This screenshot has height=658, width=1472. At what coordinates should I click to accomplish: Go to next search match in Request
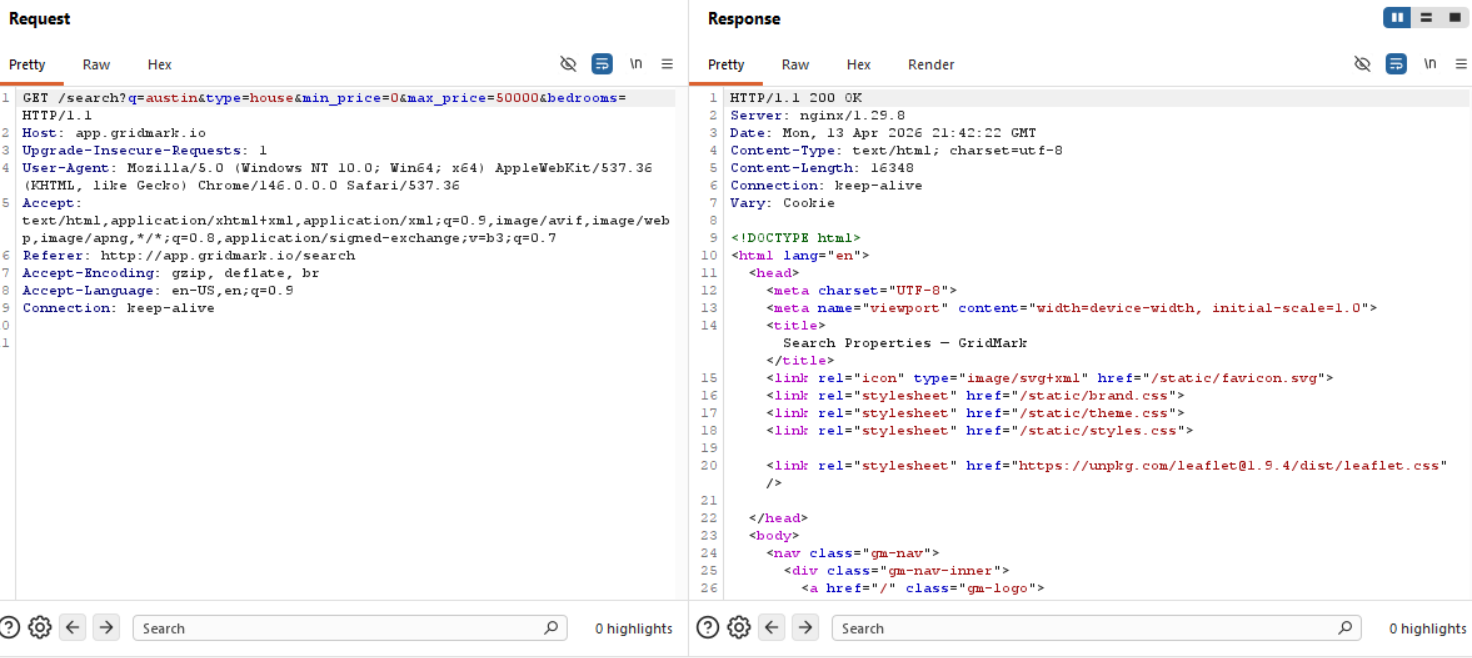click(x=106, y=628)
